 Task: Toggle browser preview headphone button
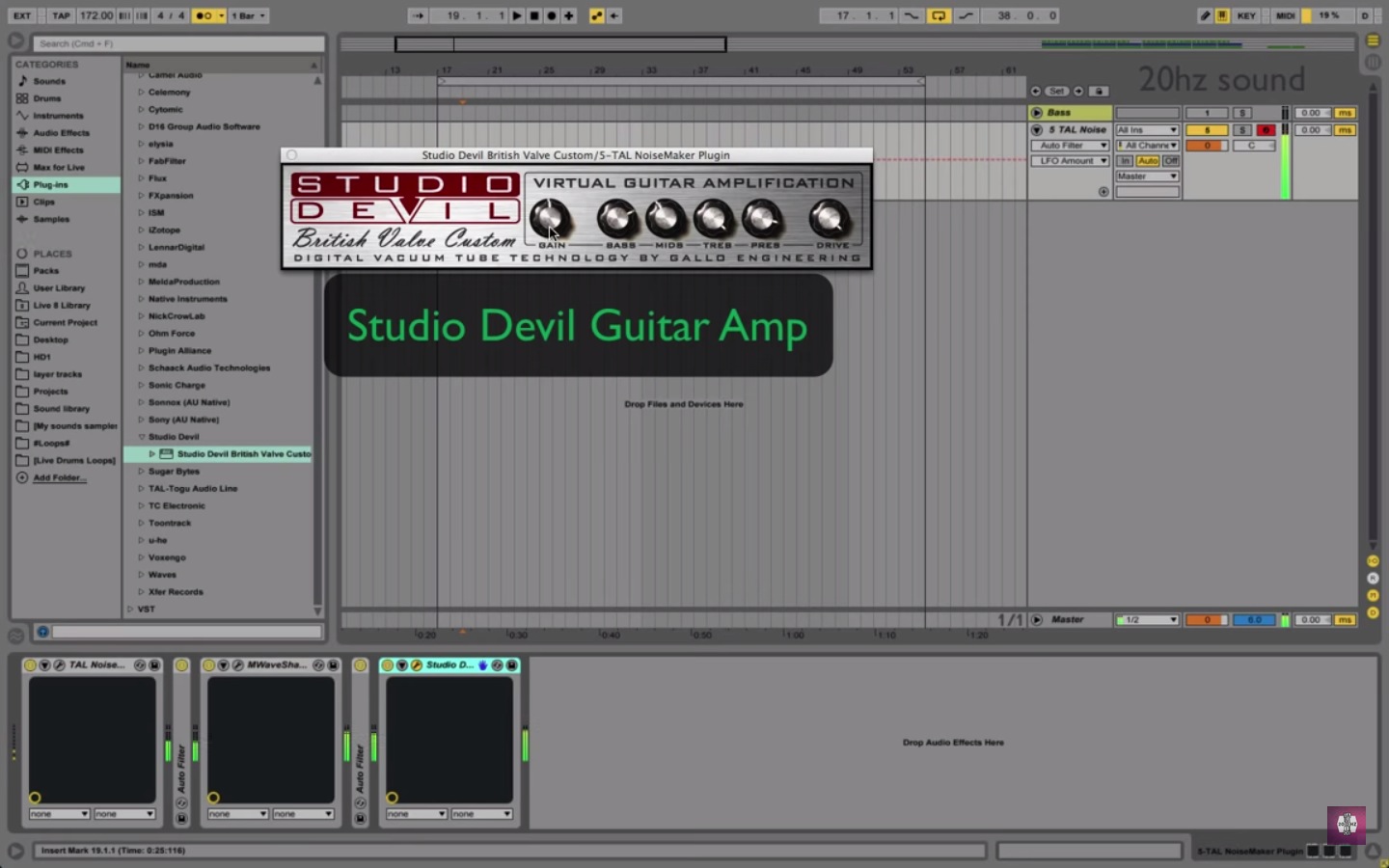click(42, 632)
